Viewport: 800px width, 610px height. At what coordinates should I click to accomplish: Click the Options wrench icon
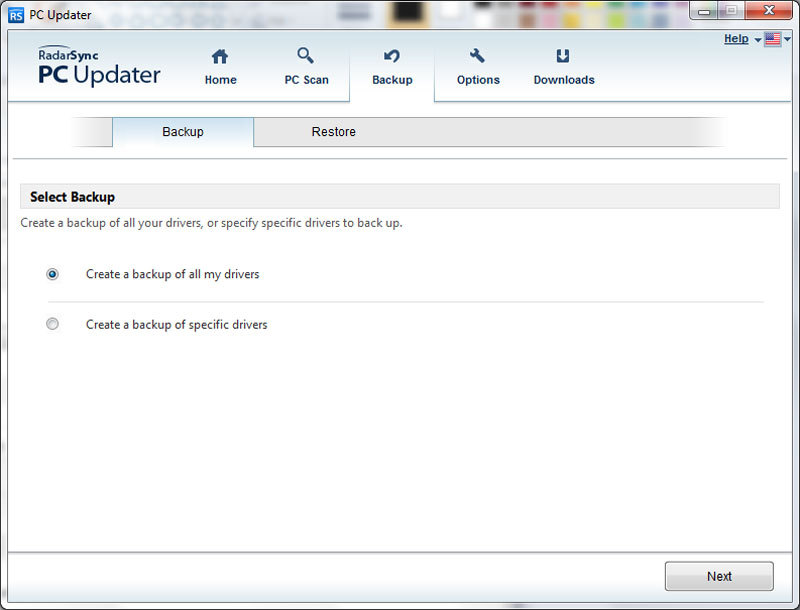click(478, 56)
